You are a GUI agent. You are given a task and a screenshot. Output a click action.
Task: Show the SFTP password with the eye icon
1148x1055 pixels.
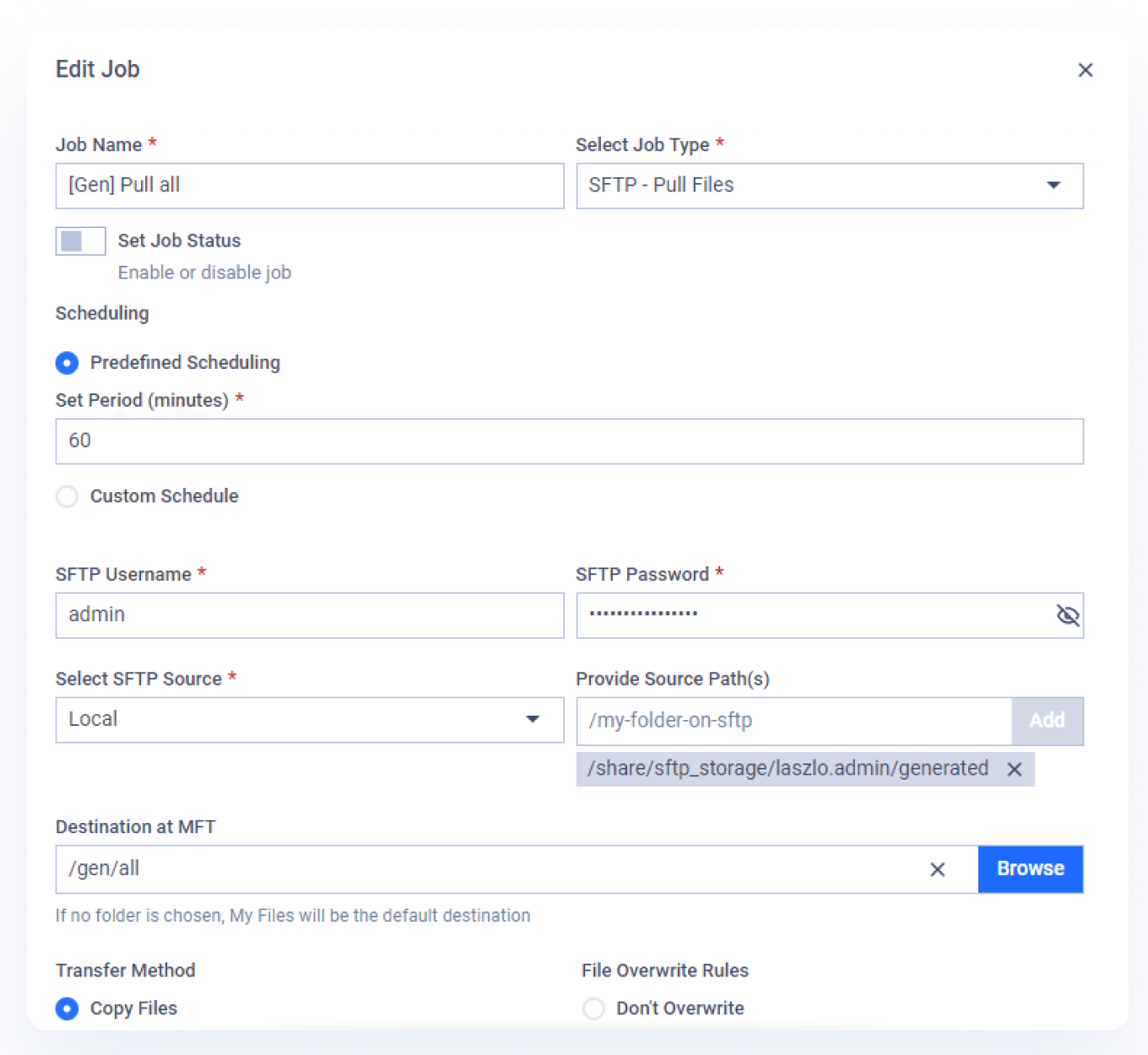coord(1068,615)
